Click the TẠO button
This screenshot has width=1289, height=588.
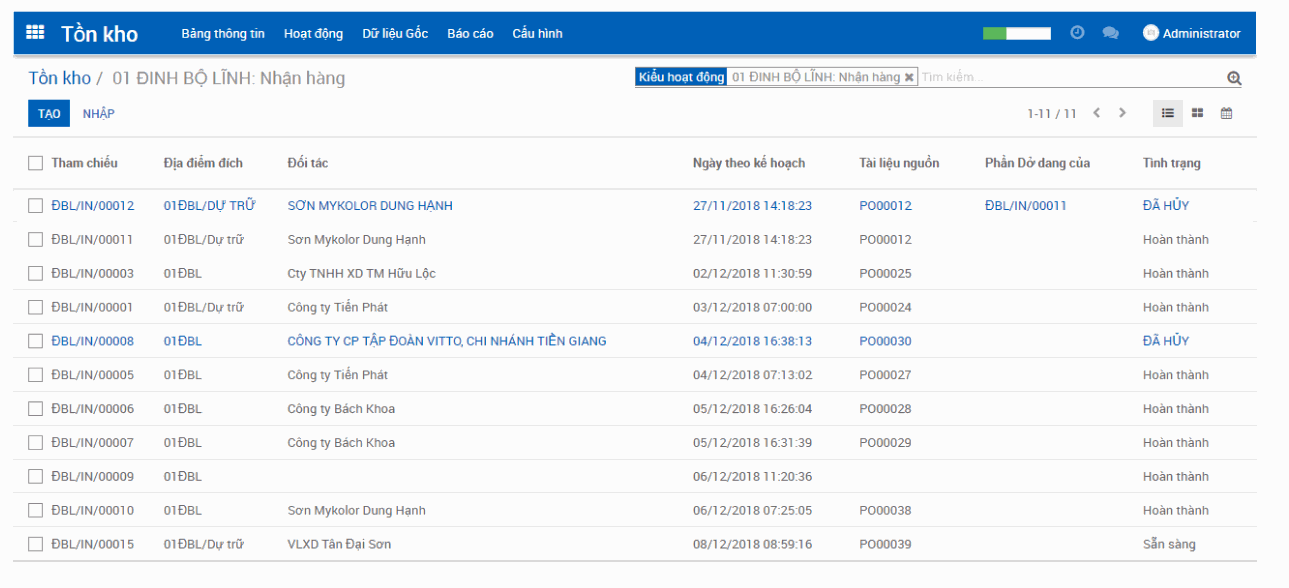48,113
